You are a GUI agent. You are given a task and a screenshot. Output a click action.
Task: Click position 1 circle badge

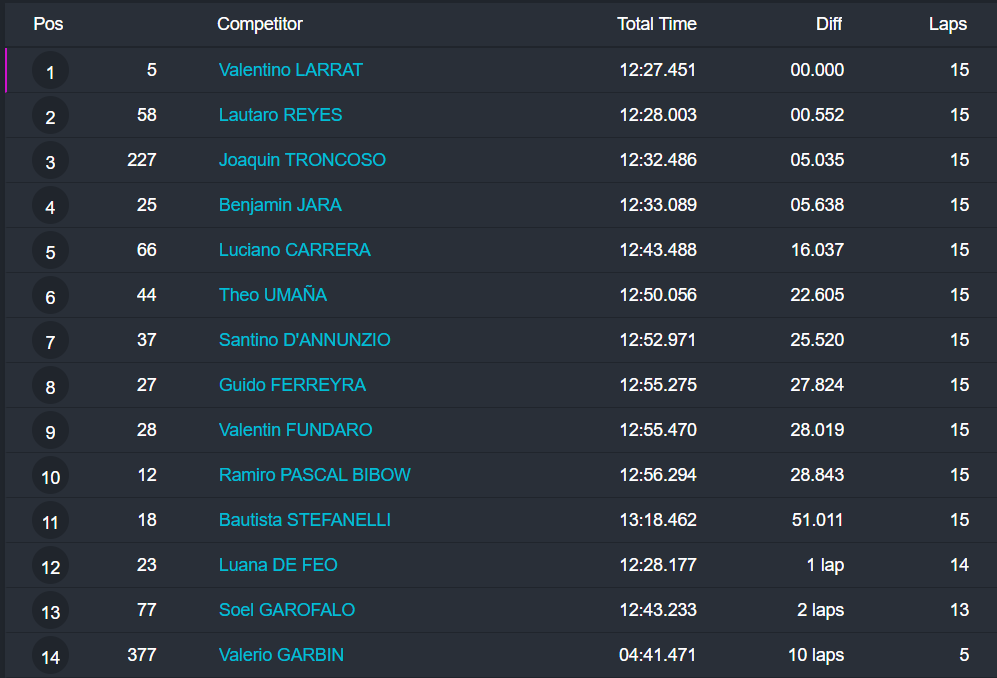coord(50,71)
